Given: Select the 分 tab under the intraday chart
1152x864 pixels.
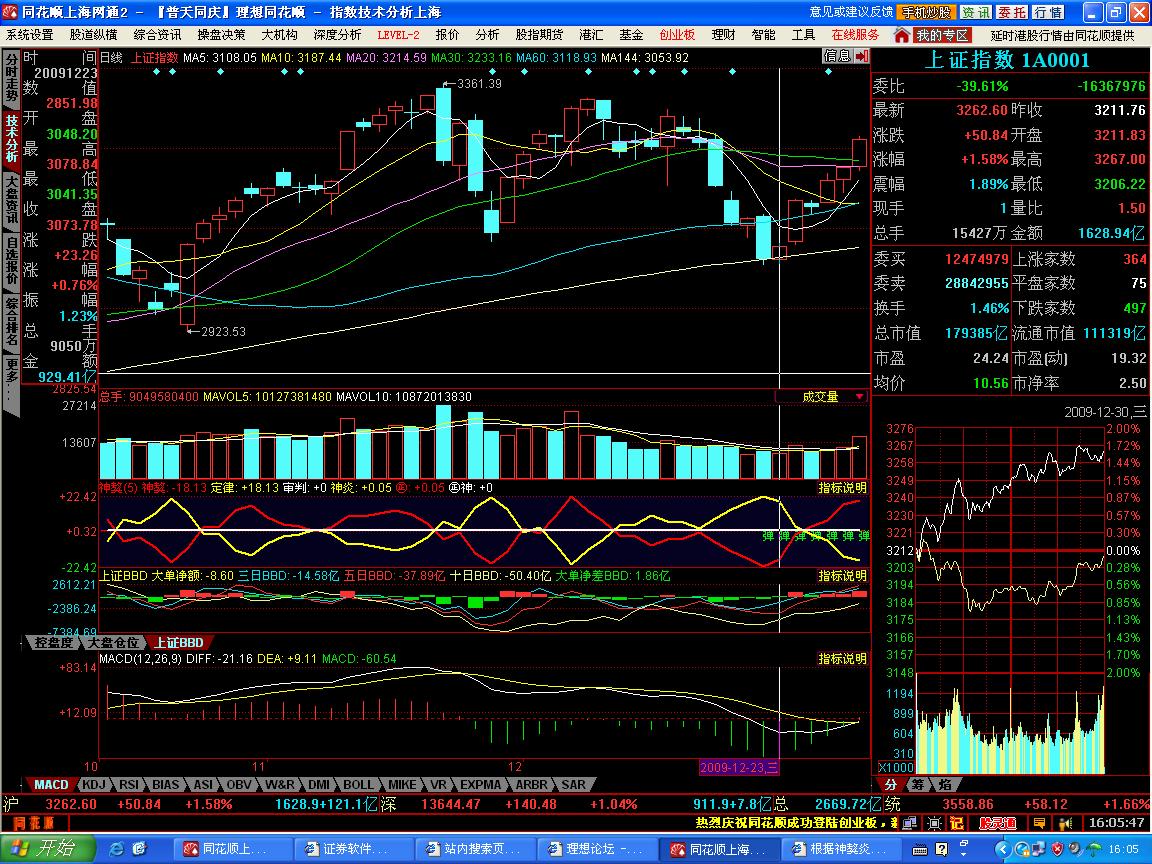Looking at the screenshot, I should (890, 785).
